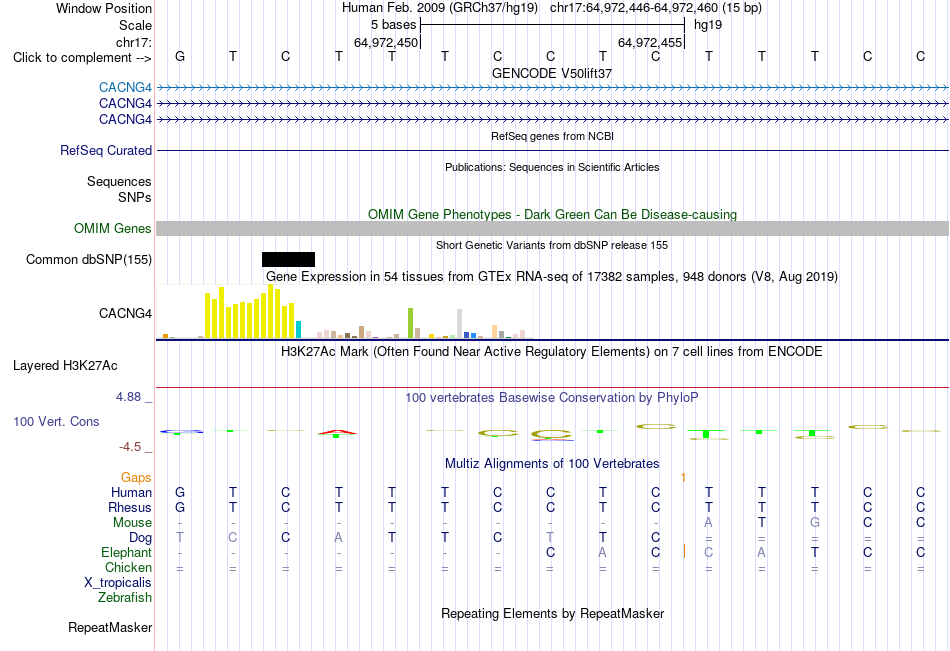The height and width of the screenshot is (651, 950).
Task: Click the red A peak in PhyloP logo
Action: [337, 432]
